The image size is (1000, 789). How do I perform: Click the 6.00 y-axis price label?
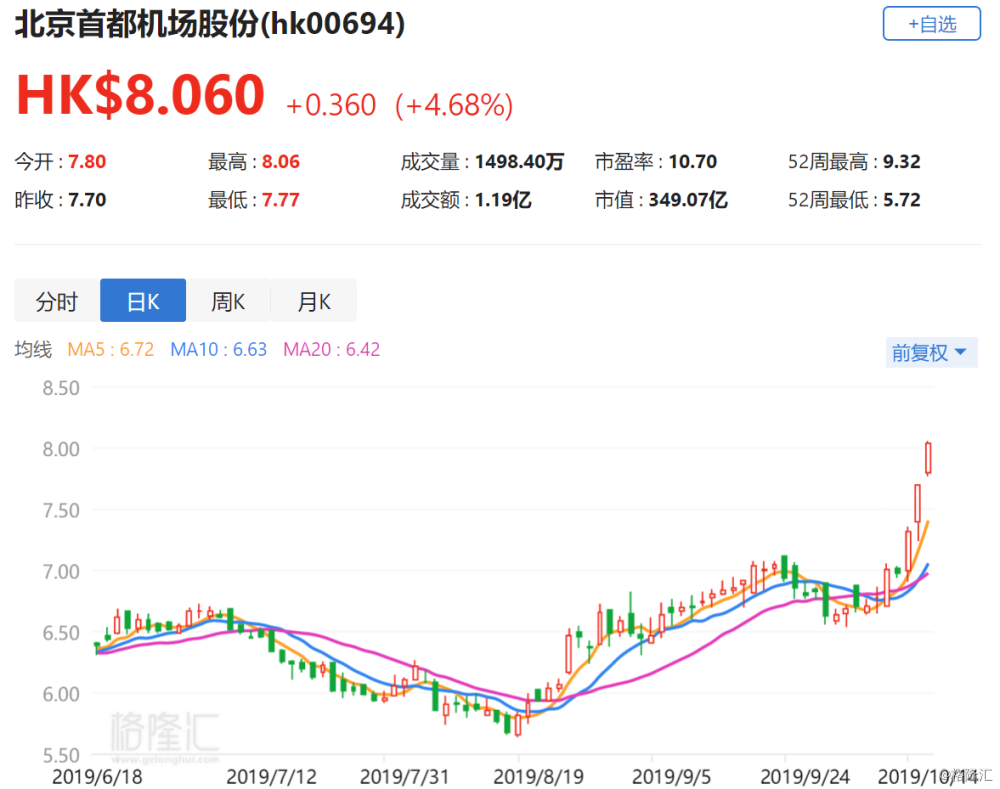(x=61, y=694)
